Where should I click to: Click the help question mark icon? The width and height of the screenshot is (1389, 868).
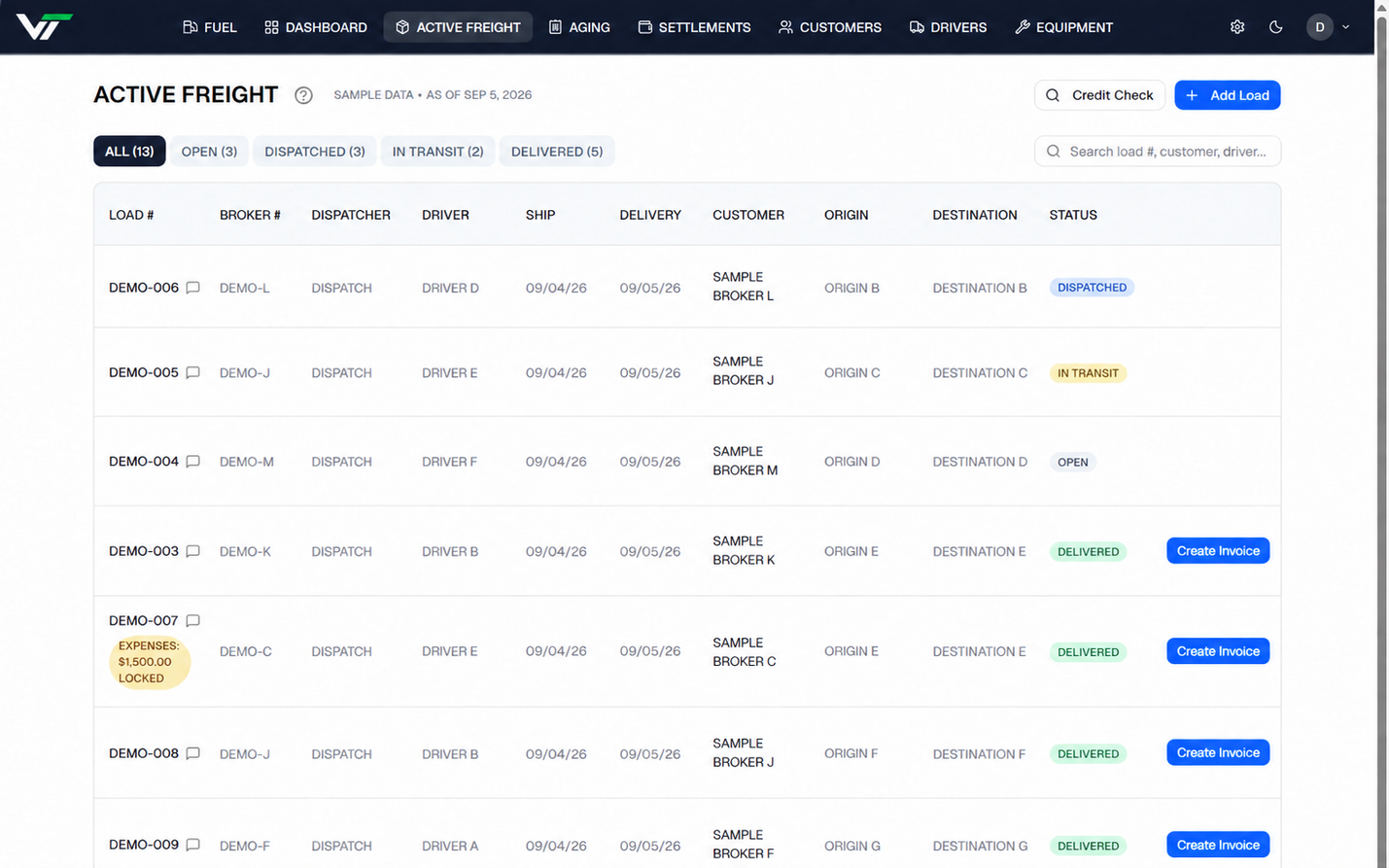pos(303,95)
